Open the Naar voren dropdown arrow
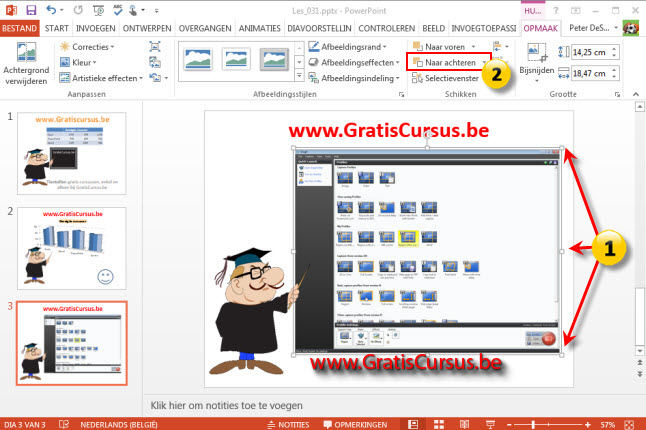646x430 pixels. [473, 47]
